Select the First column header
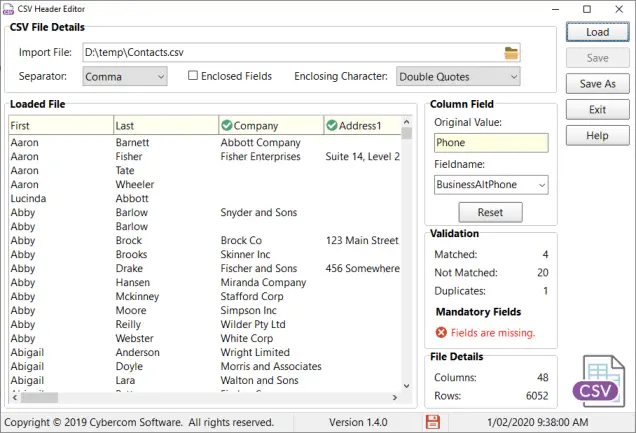636x433 pixels. pos(61,125)
